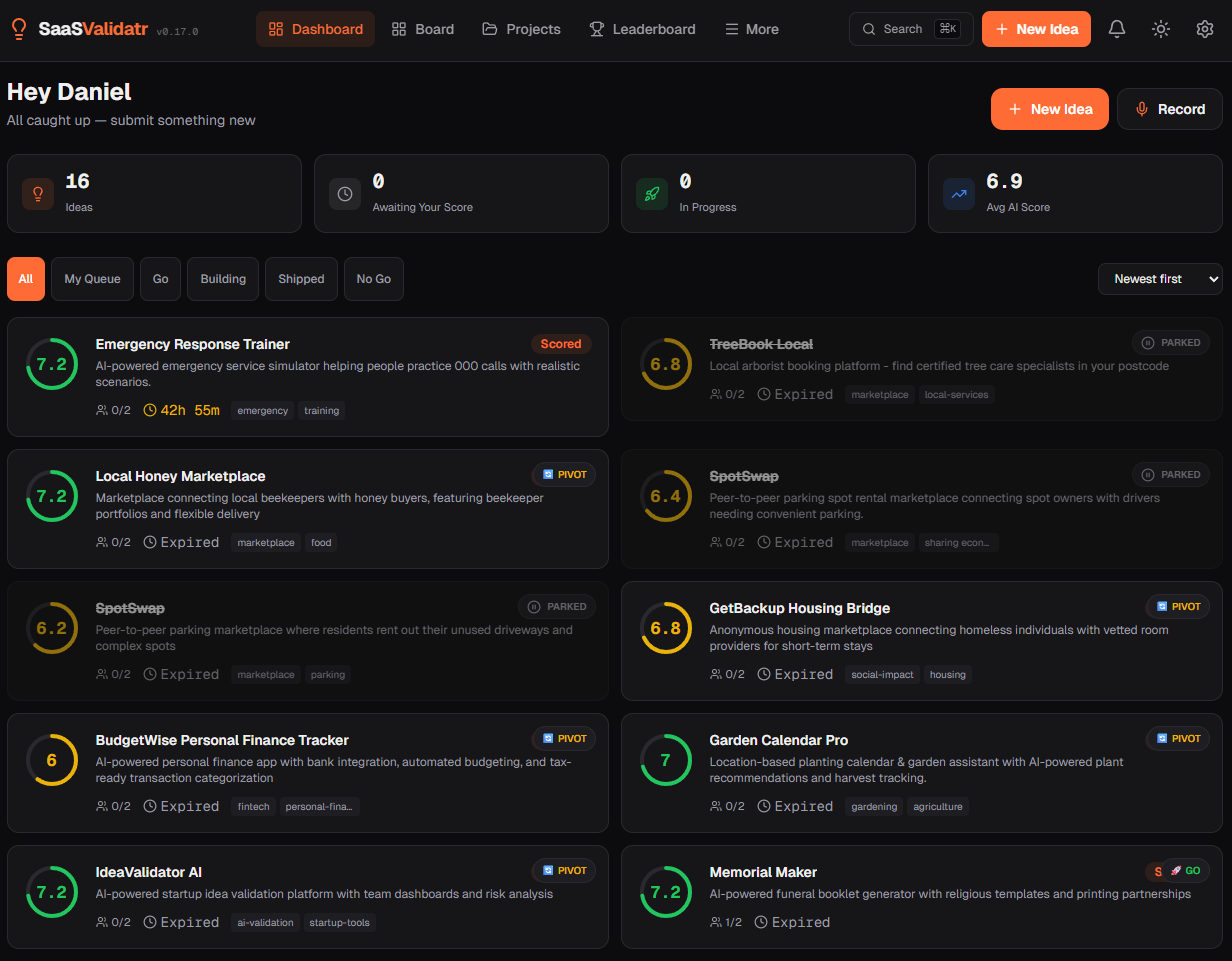Open the Newest first sort dropdown
This screenshot has height=961, width=1232.
(1160, 279)
